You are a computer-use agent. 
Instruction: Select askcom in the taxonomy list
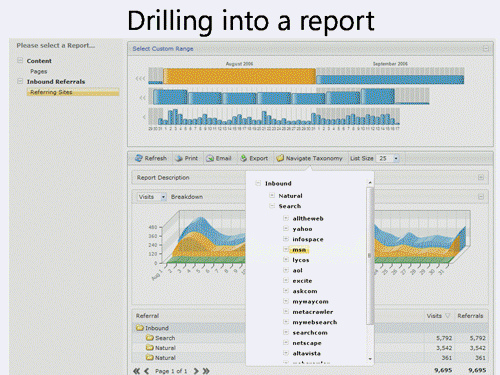pyautogui.click(x=305, y=291)
